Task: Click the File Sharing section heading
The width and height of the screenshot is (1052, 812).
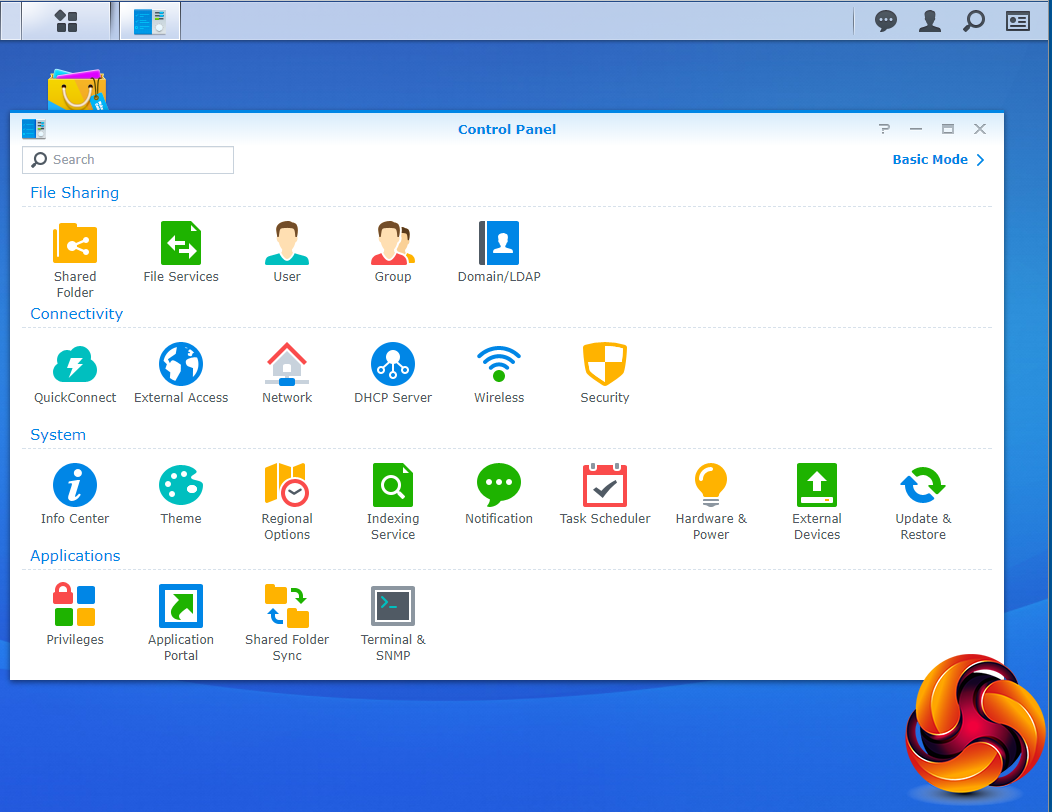Action: [x=74, y=193]
